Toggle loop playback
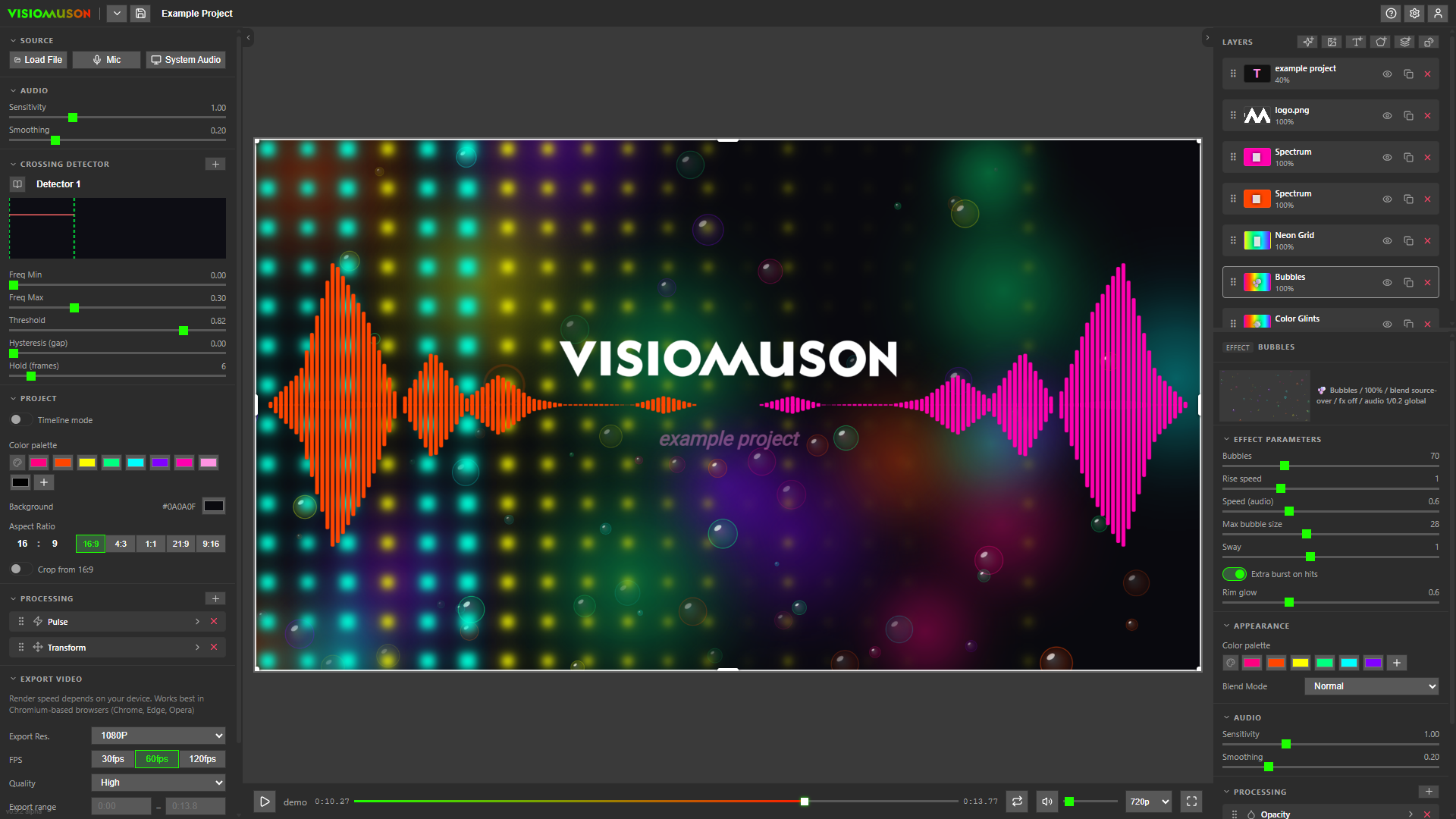Viewport: 1456px width, 819px height. pos(1018,802)
